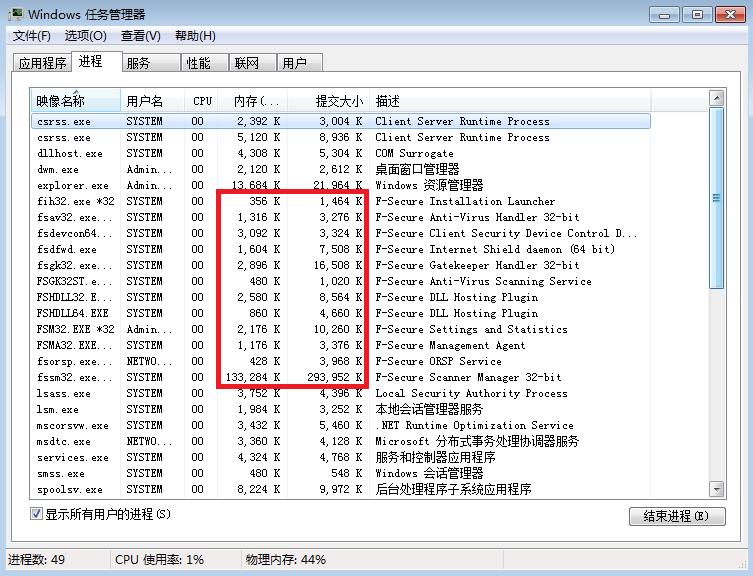Switch to the 应用程序 tab
This screenshot has width=753, height=576.
[x=42, y=63]
